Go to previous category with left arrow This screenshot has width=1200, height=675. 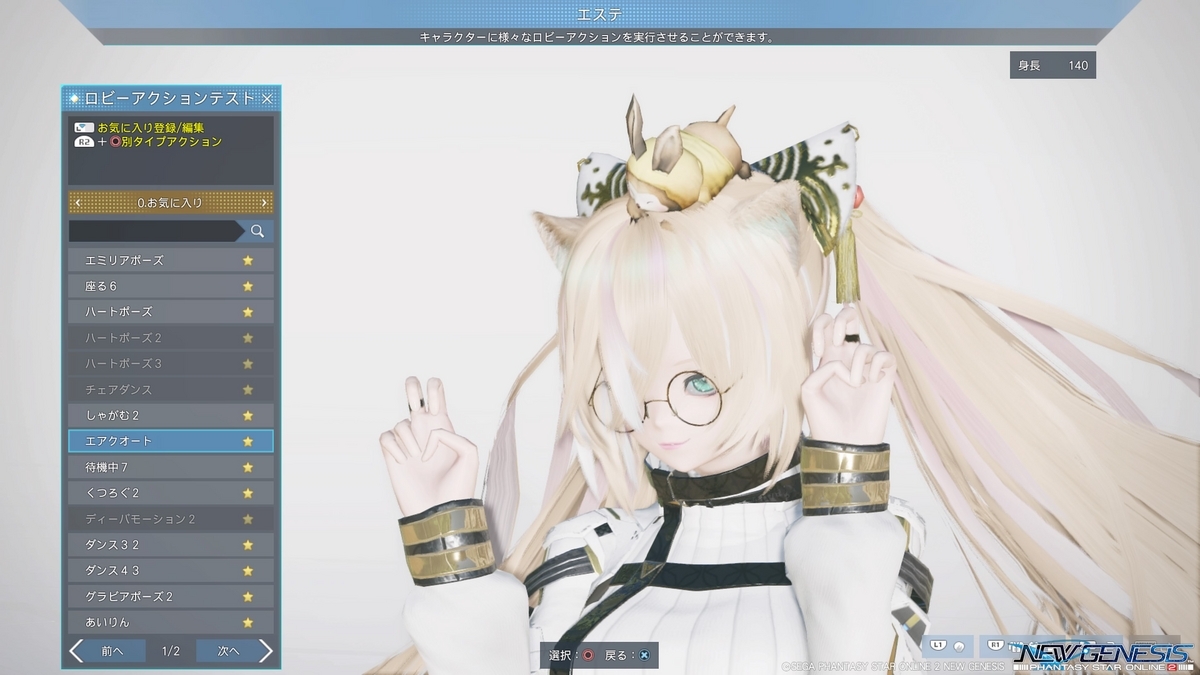point(78,203)
